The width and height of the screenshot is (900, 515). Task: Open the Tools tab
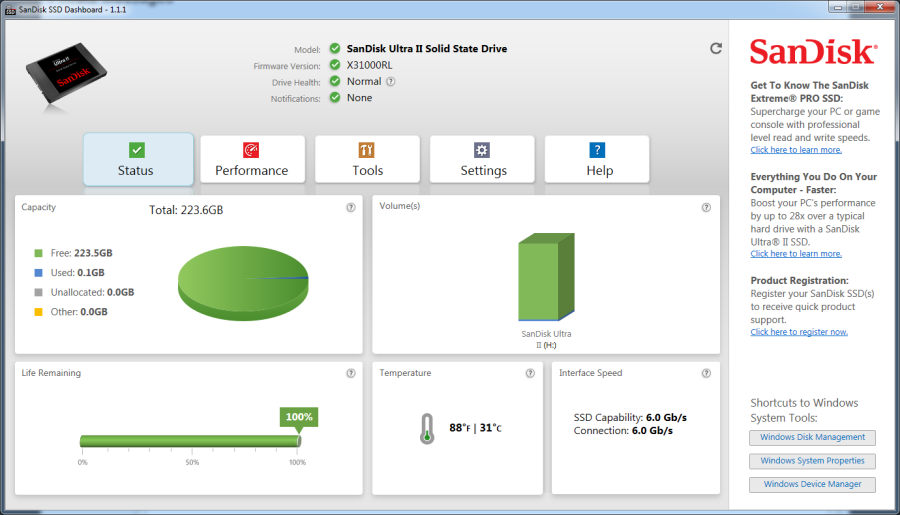point(367,160)
